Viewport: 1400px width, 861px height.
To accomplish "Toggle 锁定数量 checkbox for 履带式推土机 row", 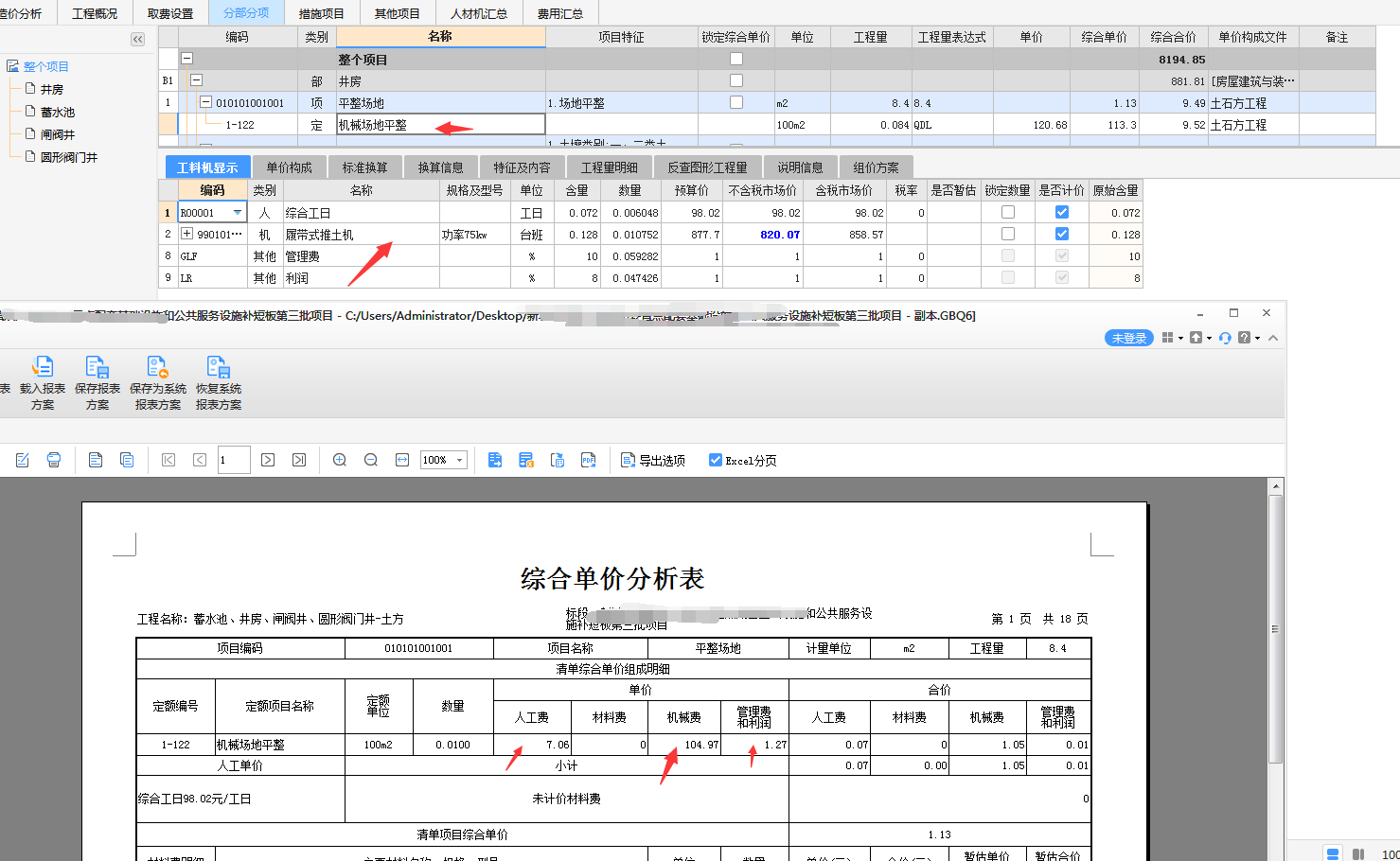I will pos(1007,234).
